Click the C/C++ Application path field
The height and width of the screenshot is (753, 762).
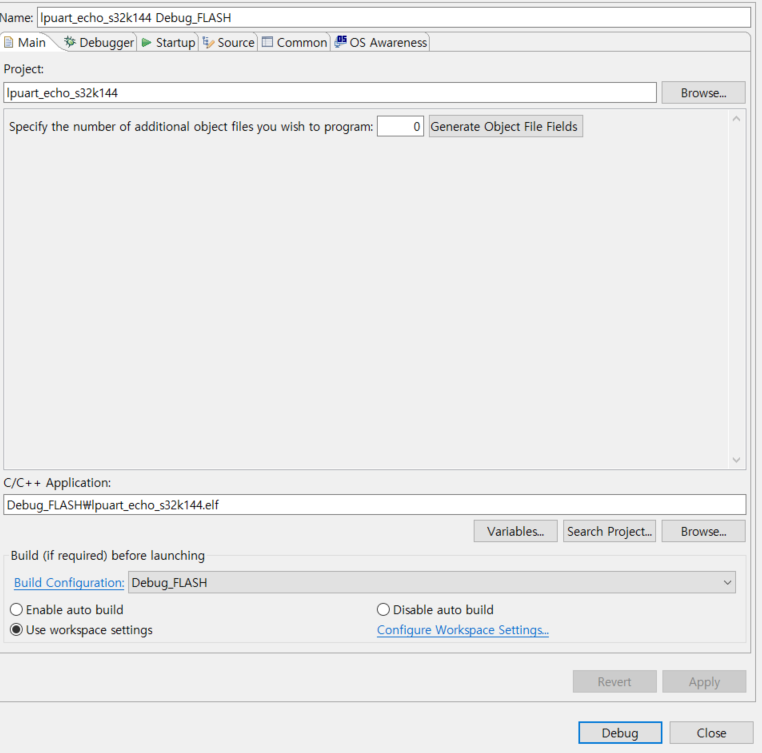(375, 505)
